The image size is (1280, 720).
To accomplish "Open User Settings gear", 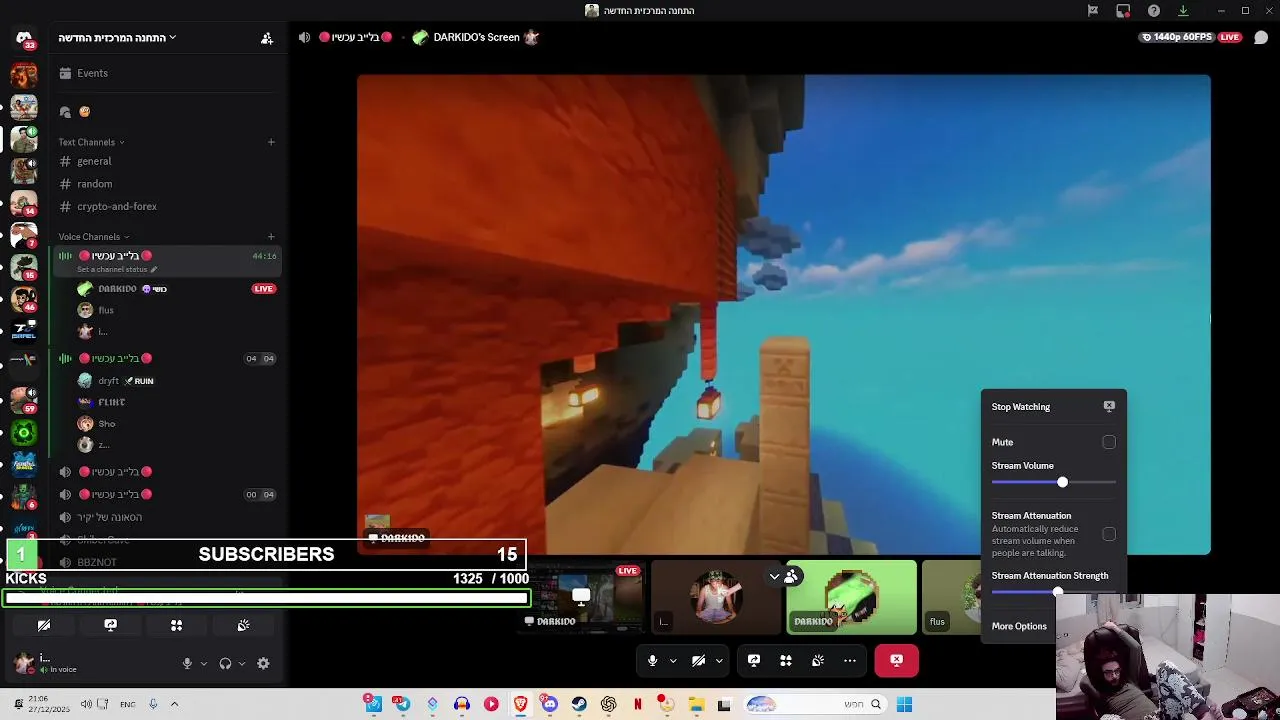I will pos(263,663).
